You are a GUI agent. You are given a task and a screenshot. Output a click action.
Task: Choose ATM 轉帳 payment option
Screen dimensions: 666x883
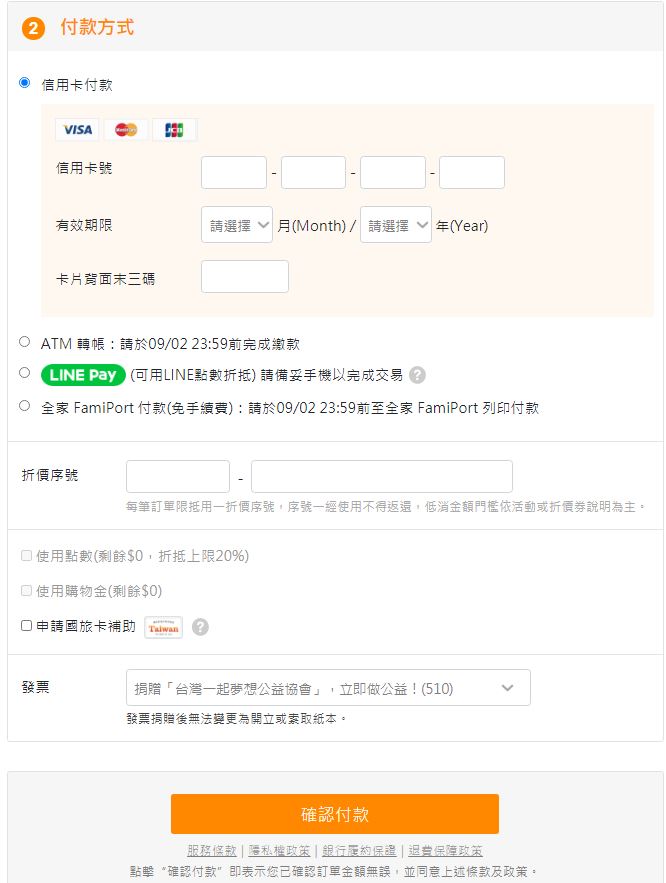(25, 342)
